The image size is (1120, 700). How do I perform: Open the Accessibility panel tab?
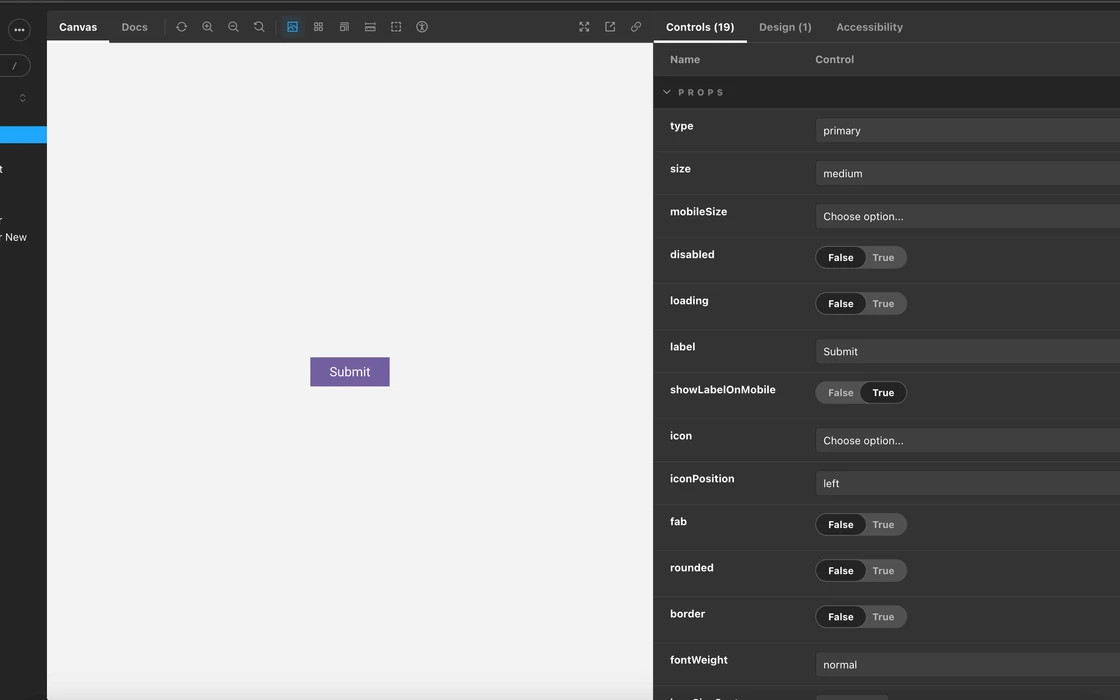click(x=869, y=27)
